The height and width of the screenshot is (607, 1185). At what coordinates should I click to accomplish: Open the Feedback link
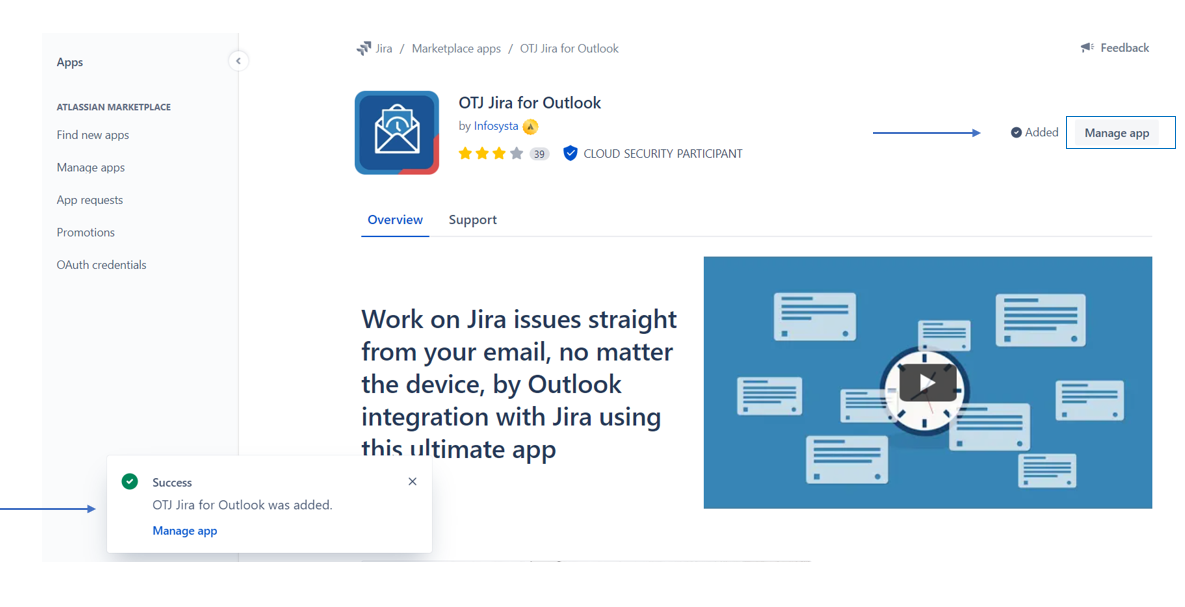[1125, 48]
